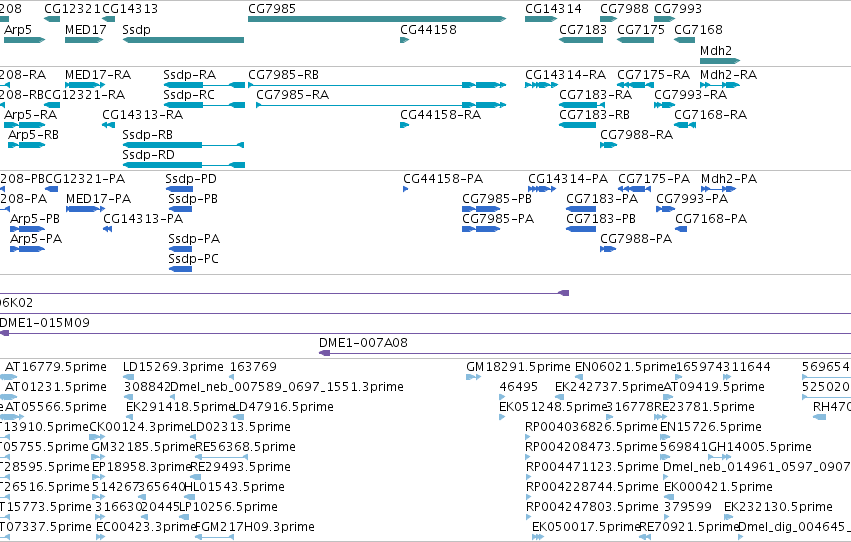Open the CG7168-PA protein label

coord(712,219)
